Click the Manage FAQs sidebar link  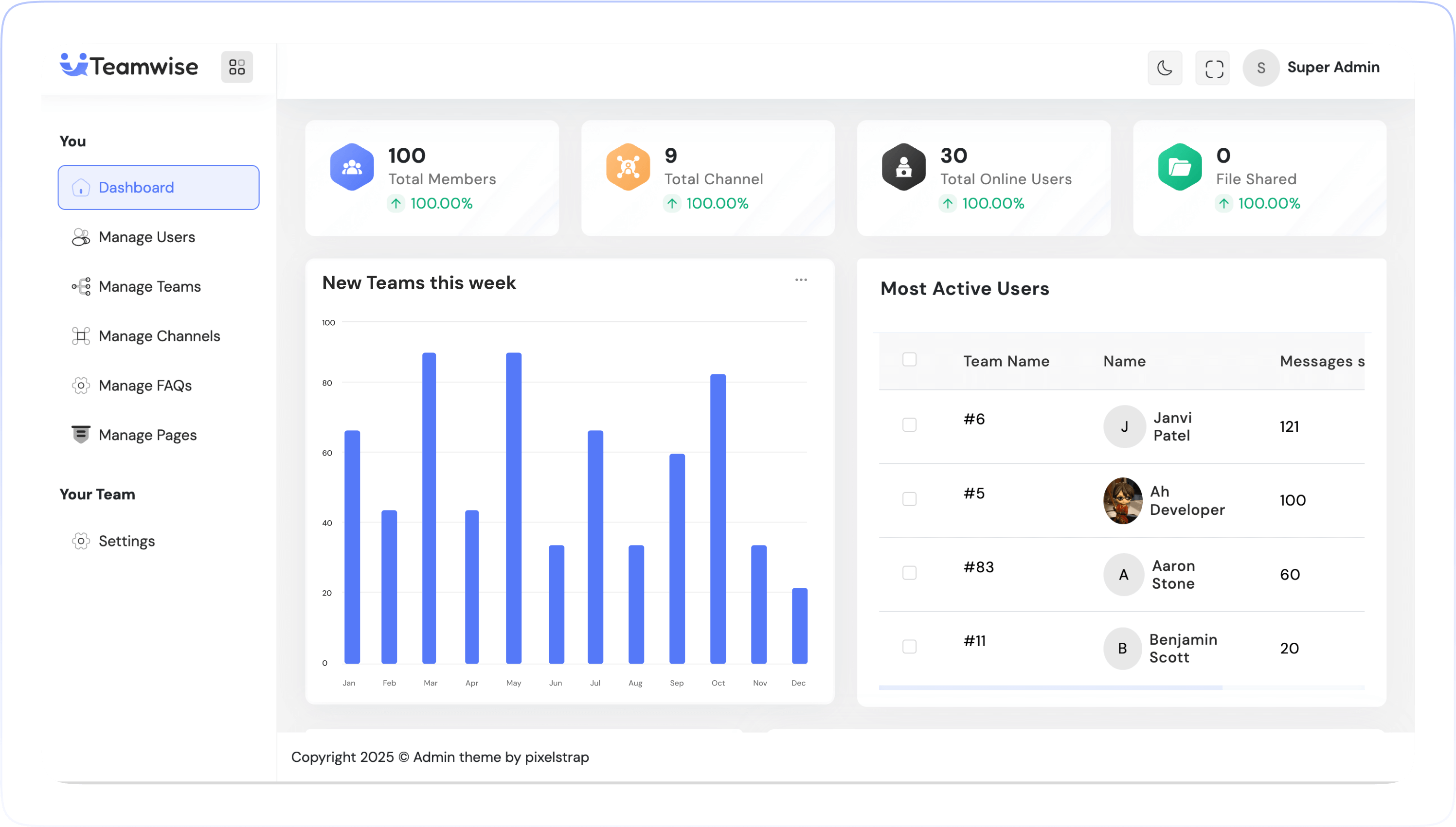pos(145,385)
